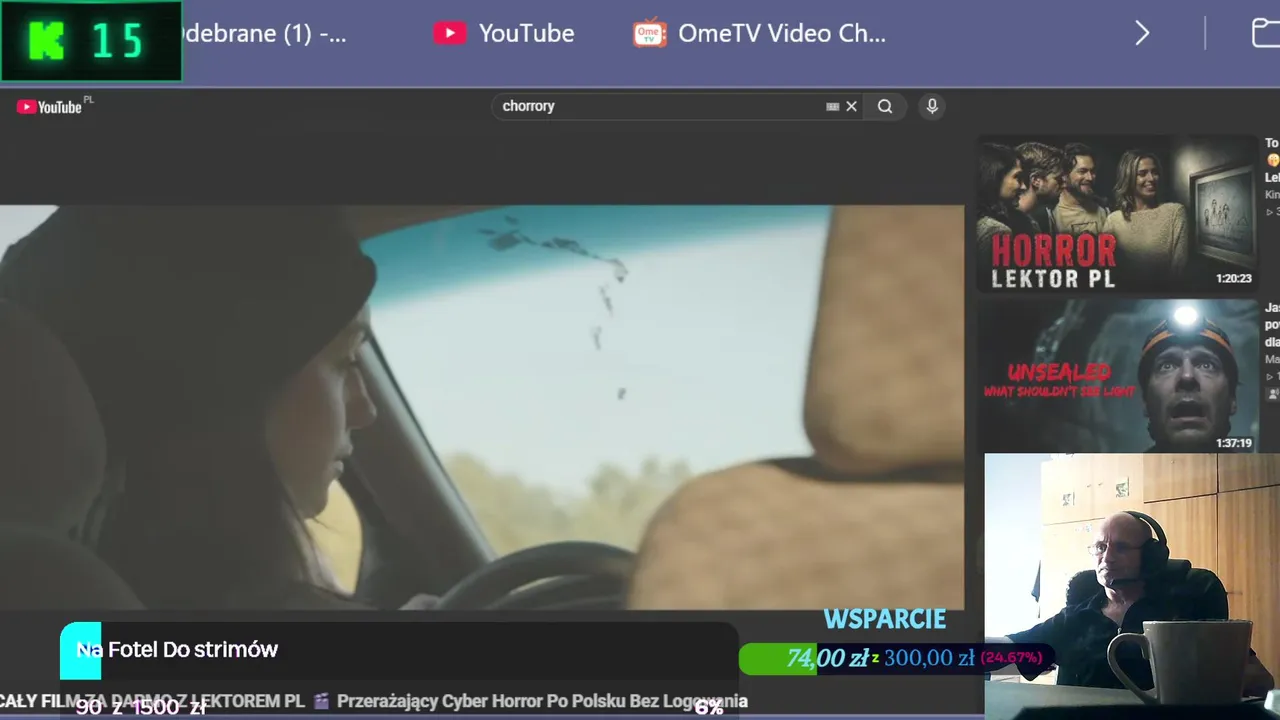The width and height of the screenshot is (1280, 720).
Task: Start voice search with the microphone
Action: click(x=932, y=106)
